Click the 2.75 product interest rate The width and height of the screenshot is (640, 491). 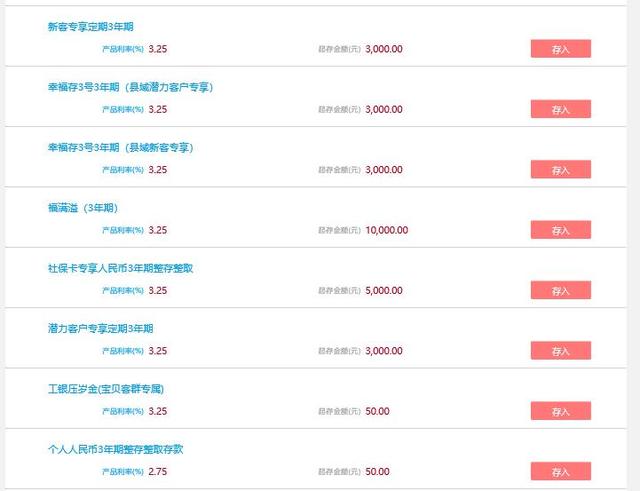point(158,471)
